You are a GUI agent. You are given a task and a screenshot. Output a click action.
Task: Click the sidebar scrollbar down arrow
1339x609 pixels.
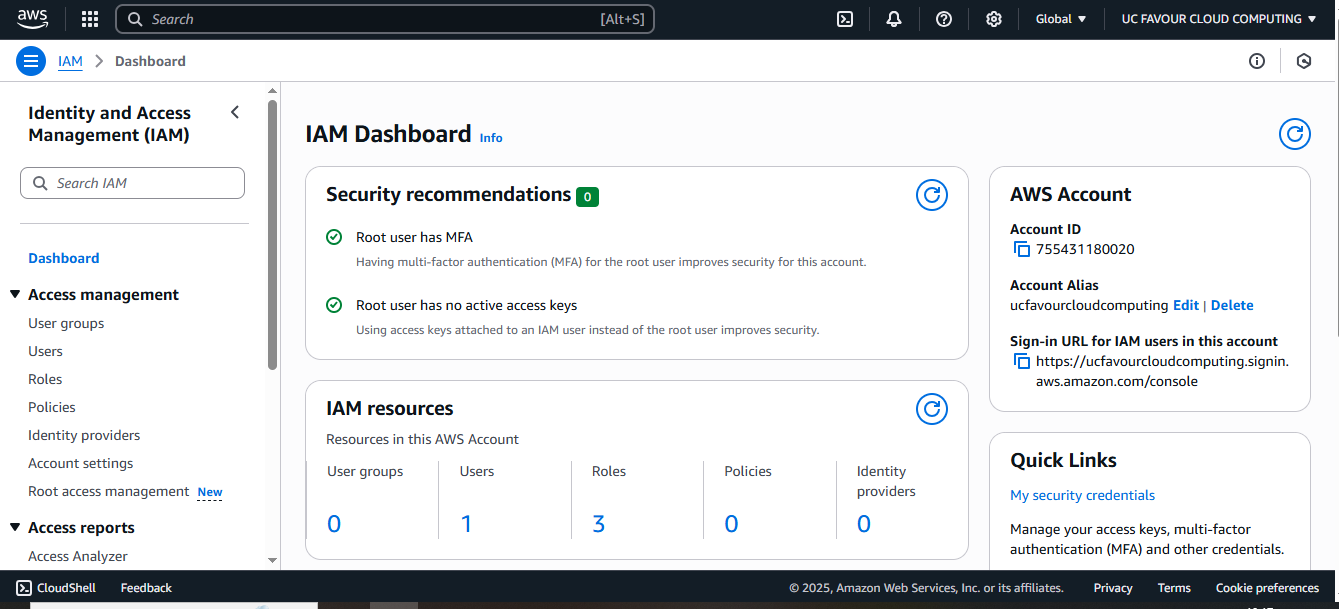click(x=273, y=561)
